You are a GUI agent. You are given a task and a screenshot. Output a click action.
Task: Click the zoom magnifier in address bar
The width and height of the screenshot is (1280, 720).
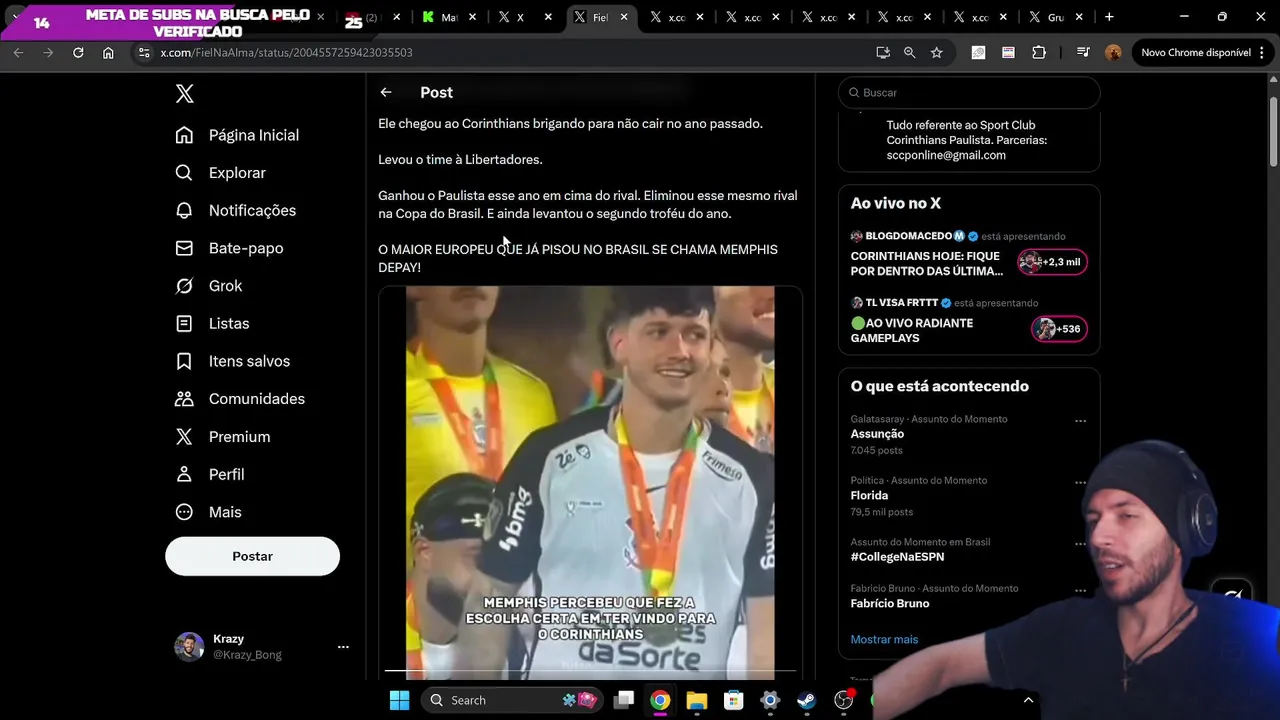tap(909, 52)
